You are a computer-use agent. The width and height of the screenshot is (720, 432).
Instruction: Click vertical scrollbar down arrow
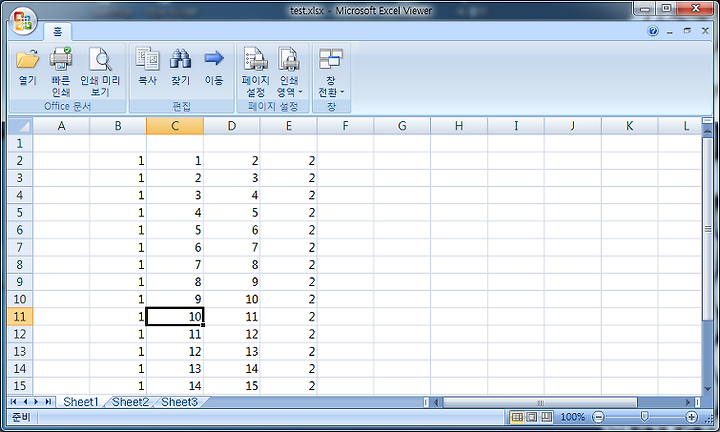click(708, 388)
